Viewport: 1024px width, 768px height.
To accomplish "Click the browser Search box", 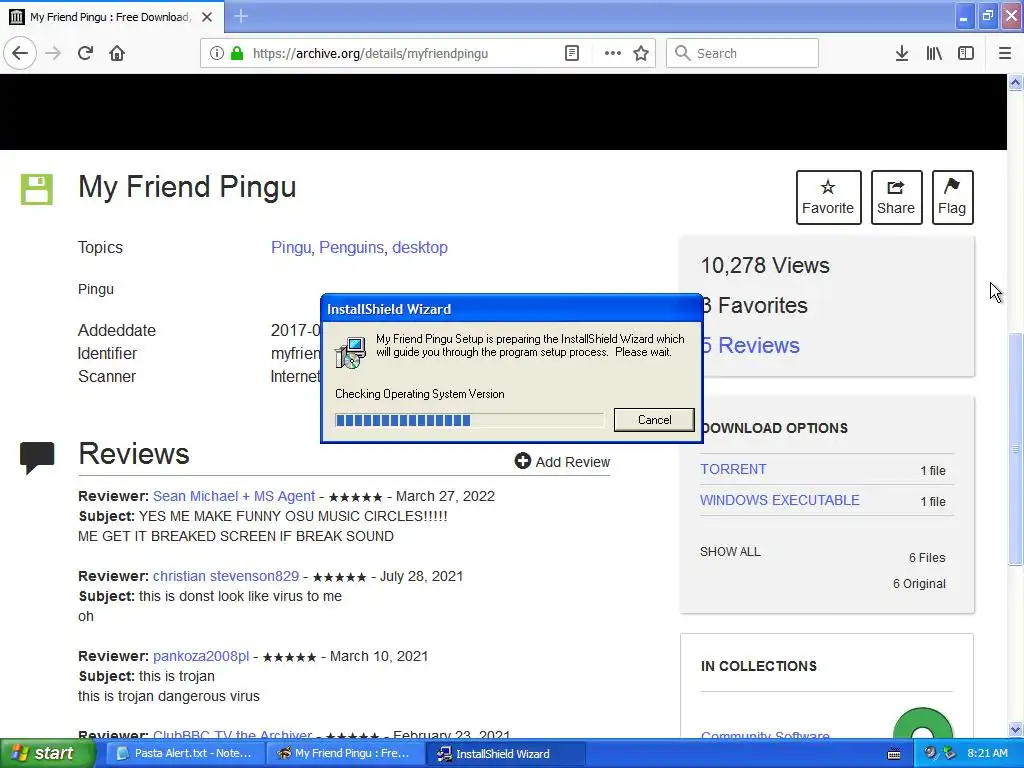I will click(x=742, y=54).
